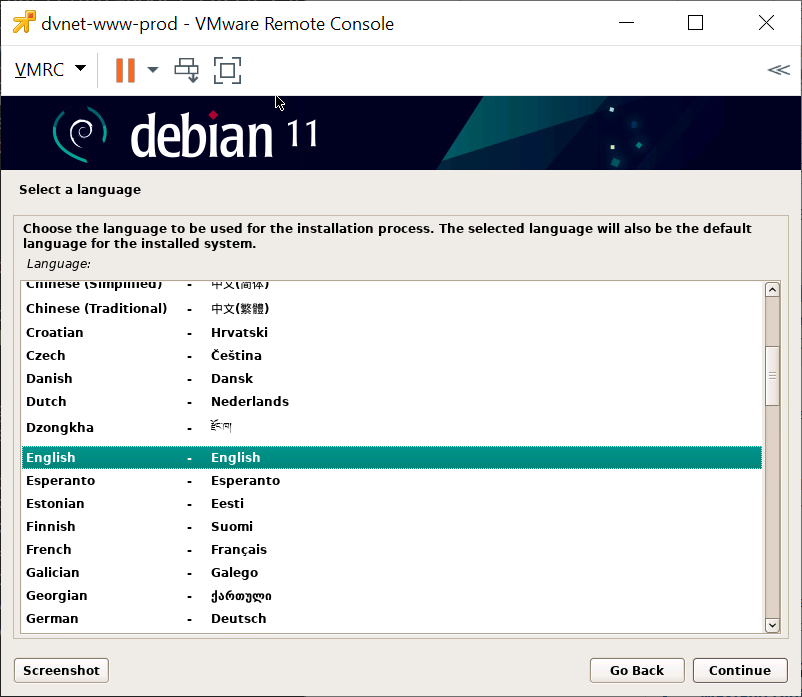Click the Screenshot button
The image size is (802, 697).
click(61, 670)
